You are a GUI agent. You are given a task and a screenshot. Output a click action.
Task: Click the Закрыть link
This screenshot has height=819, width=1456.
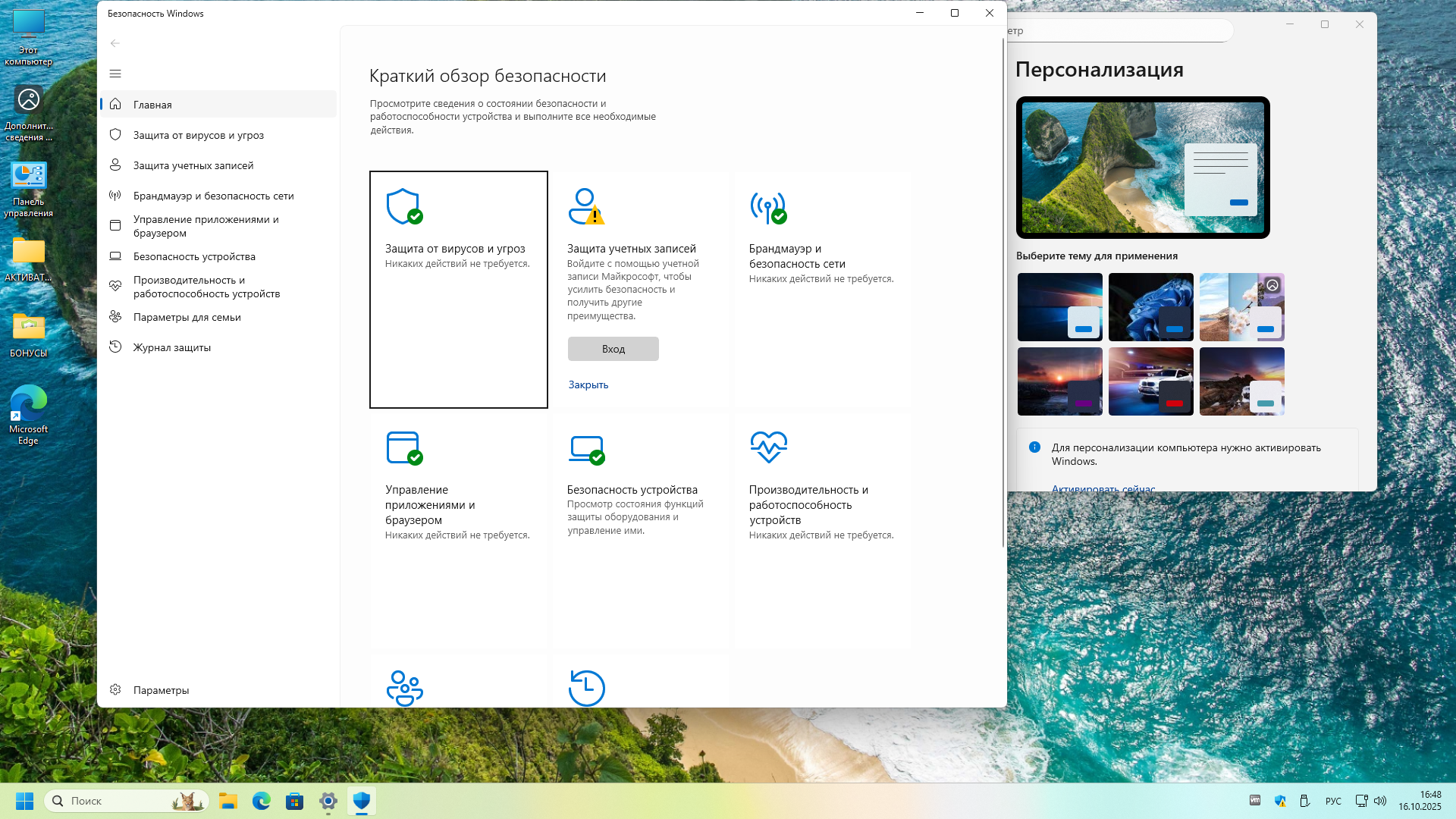(588, 384)
